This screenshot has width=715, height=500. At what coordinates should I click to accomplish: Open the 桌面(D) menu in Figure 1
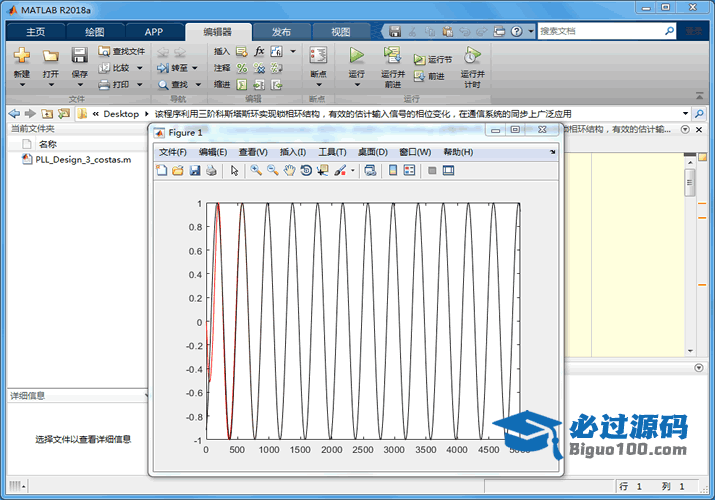(373, 152)
